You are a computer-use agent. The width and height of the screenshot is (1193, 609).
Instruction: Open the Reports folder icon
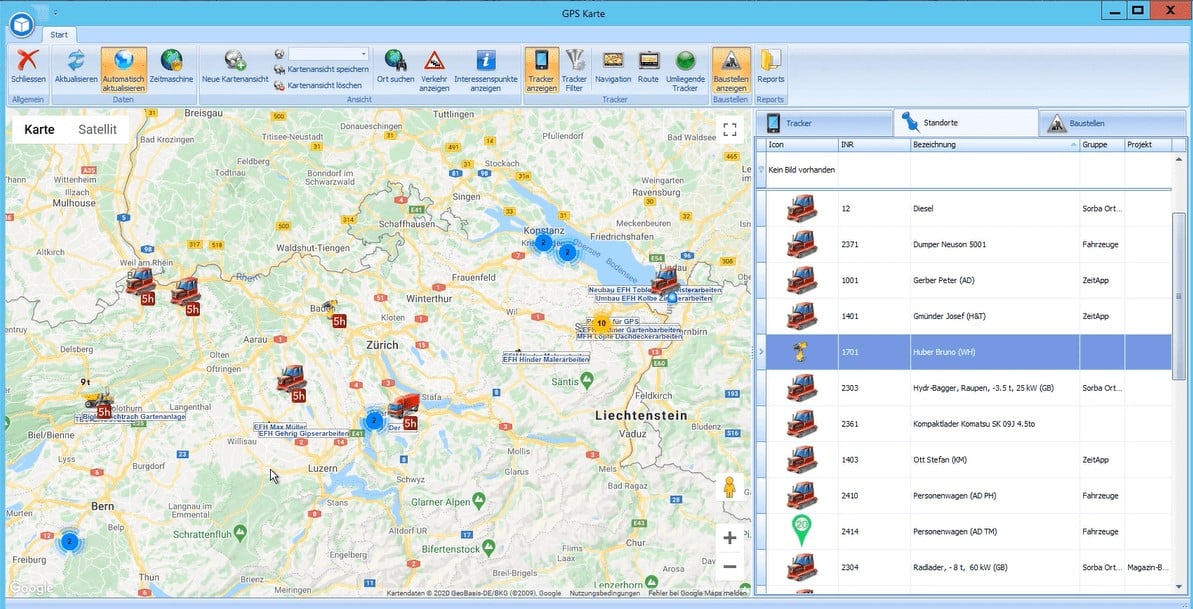(770, 61)
